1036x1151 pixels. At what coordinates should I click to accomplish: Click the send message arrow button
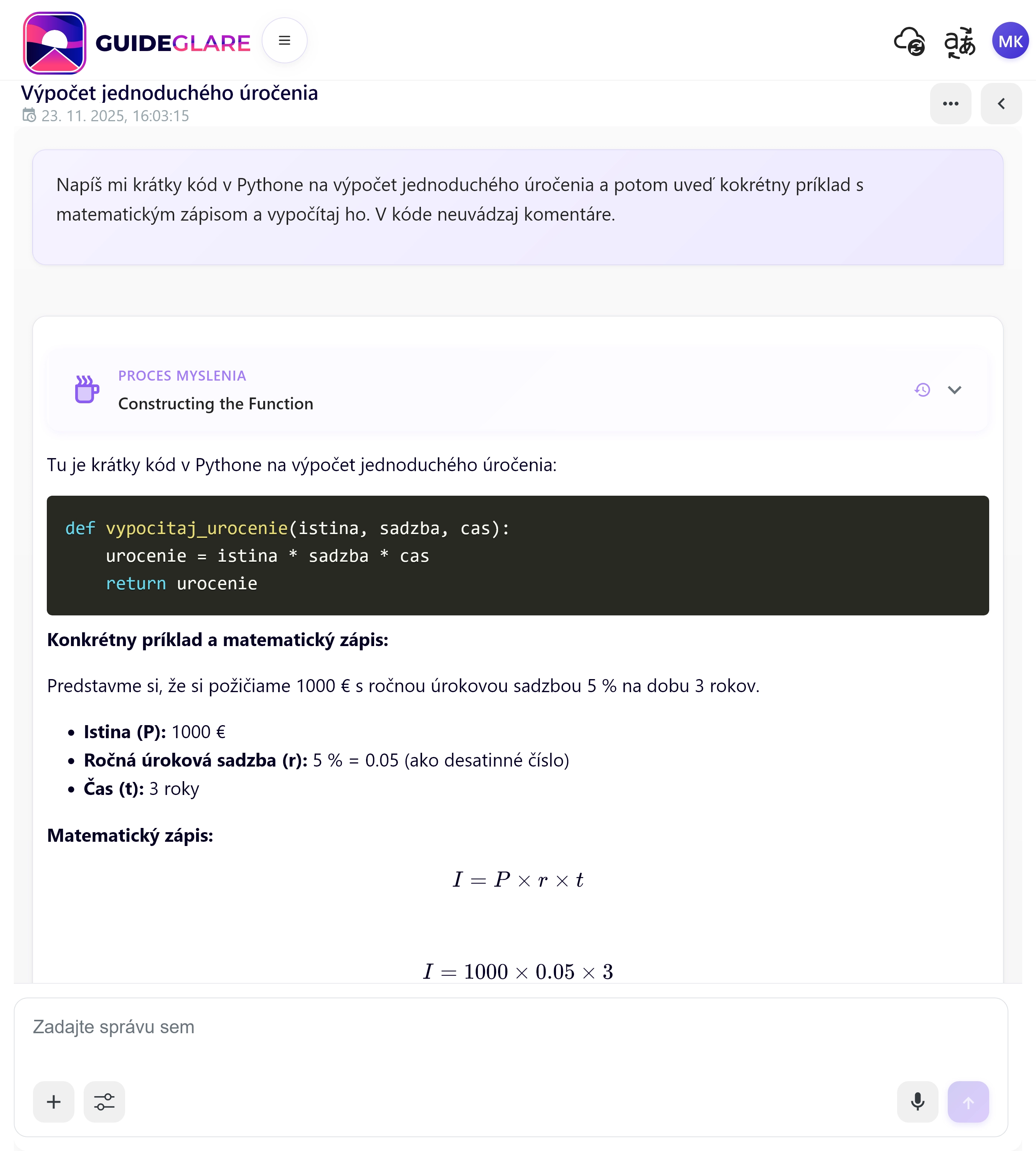968,1102
